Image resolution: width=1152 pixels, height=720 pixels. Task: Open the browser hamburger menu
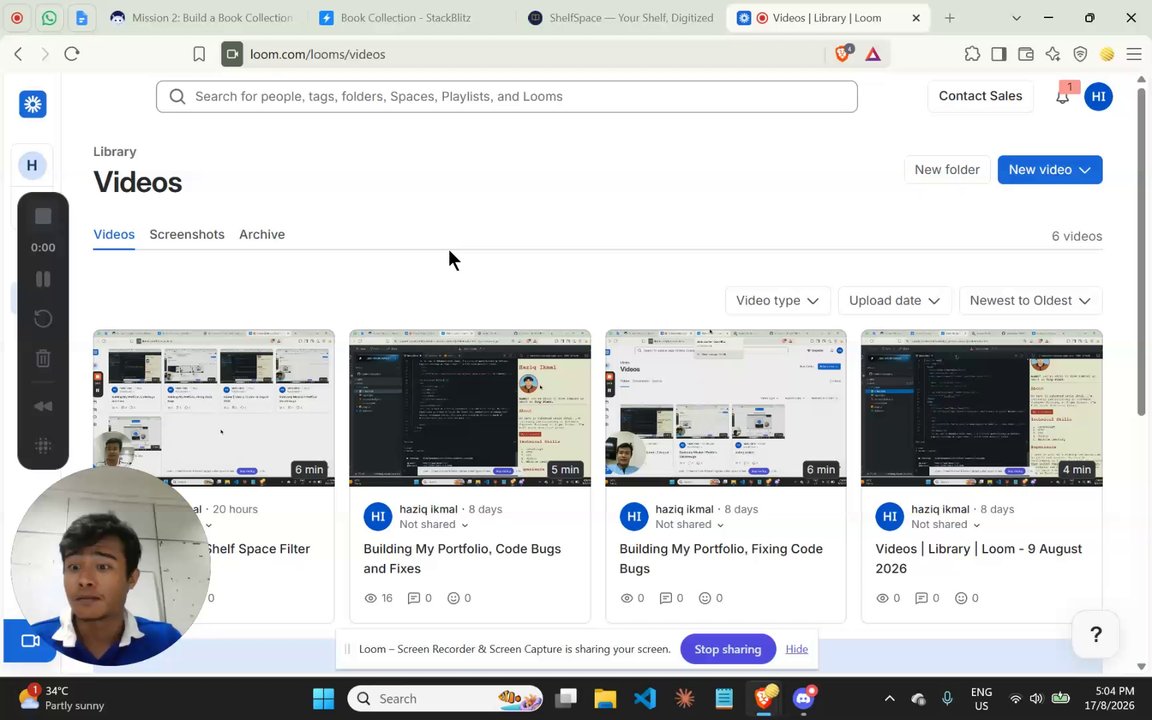click(x=1134, y=54)
